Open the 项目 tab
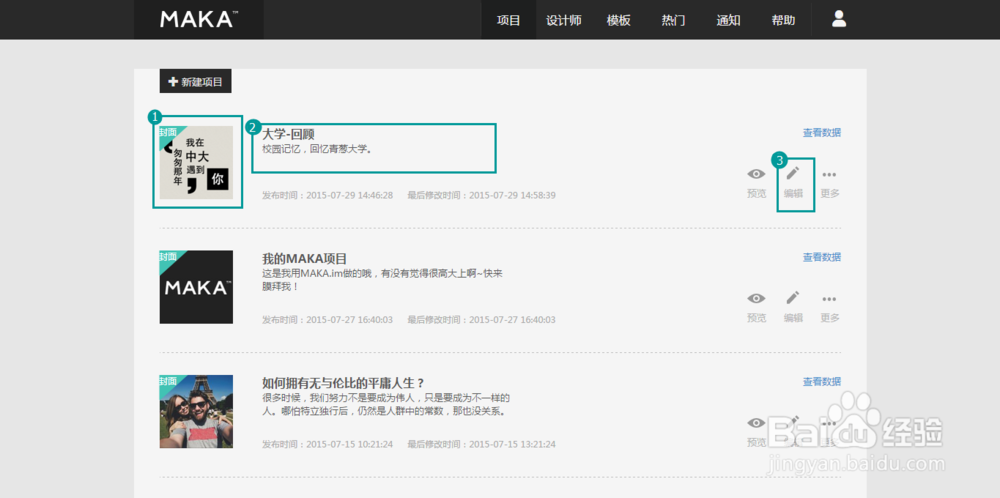 pyautogui.click(x=508, y=20)
